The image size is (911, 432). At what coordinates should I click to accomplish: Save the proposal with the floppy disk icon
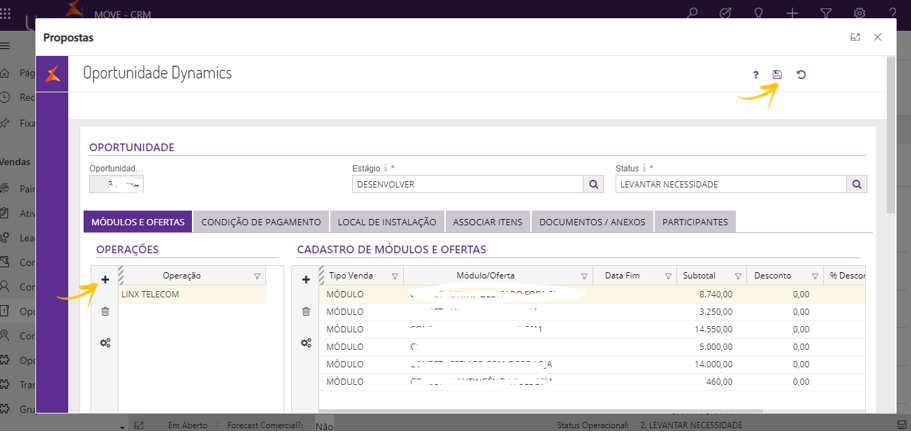tap(777, 74)
